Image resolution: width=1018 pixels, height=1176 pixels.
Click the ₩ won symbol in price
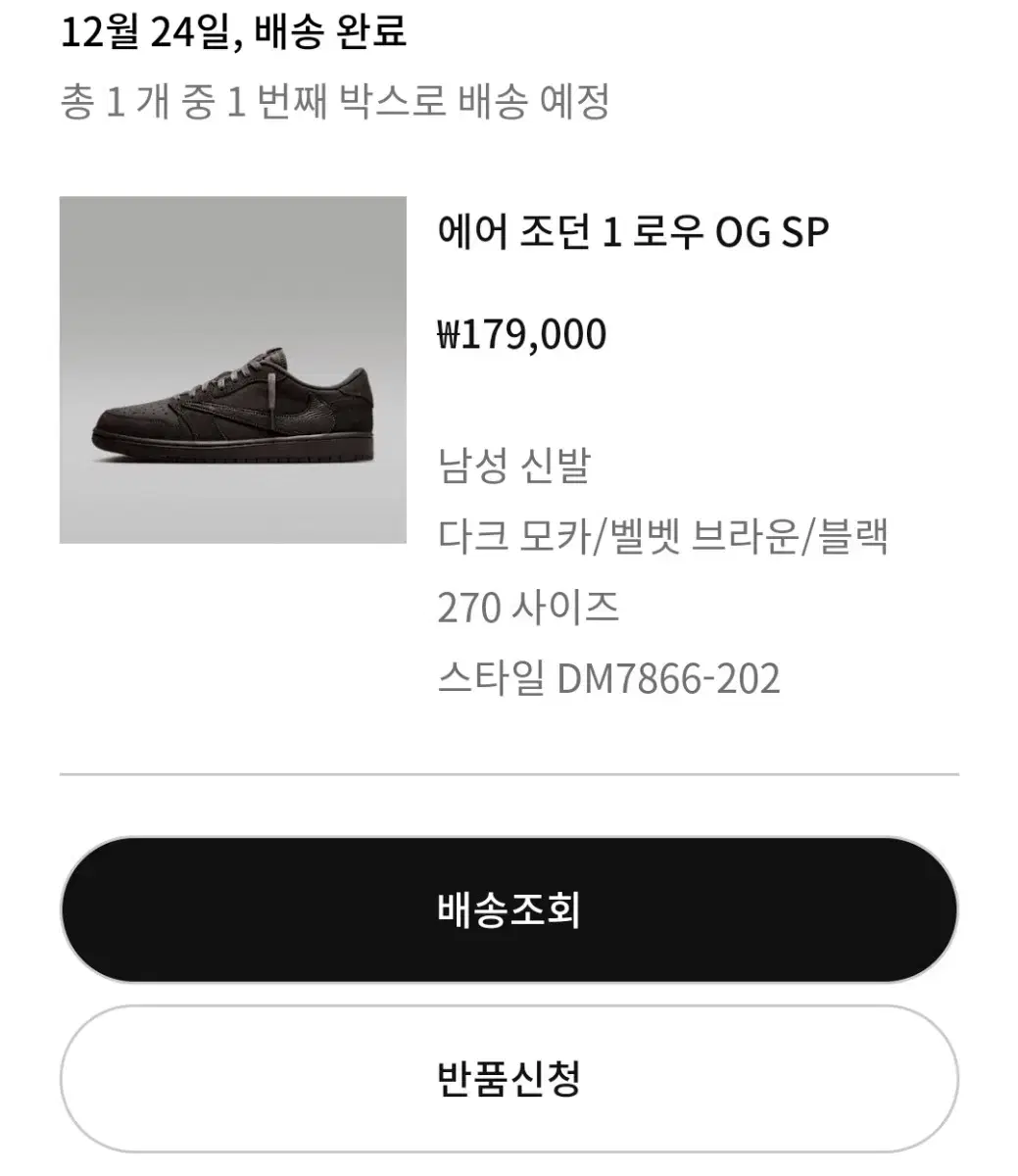[449, 335]
